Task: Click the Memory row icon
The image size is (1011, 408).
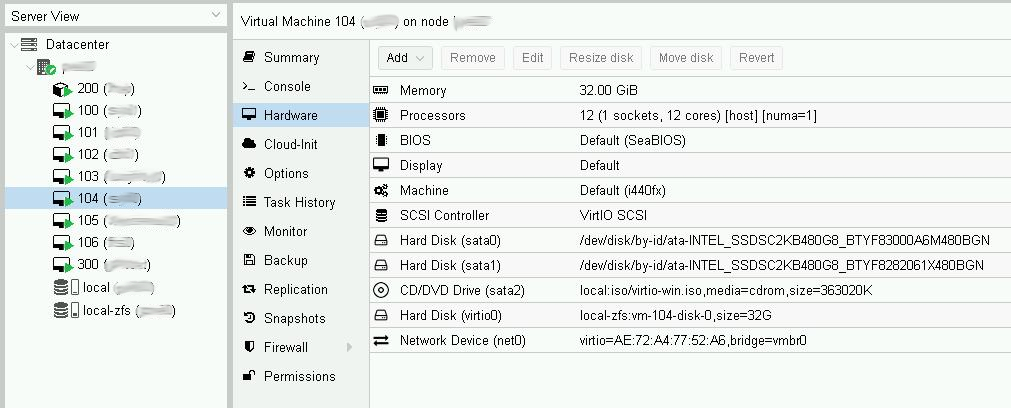Action: (x=381, y=91)
